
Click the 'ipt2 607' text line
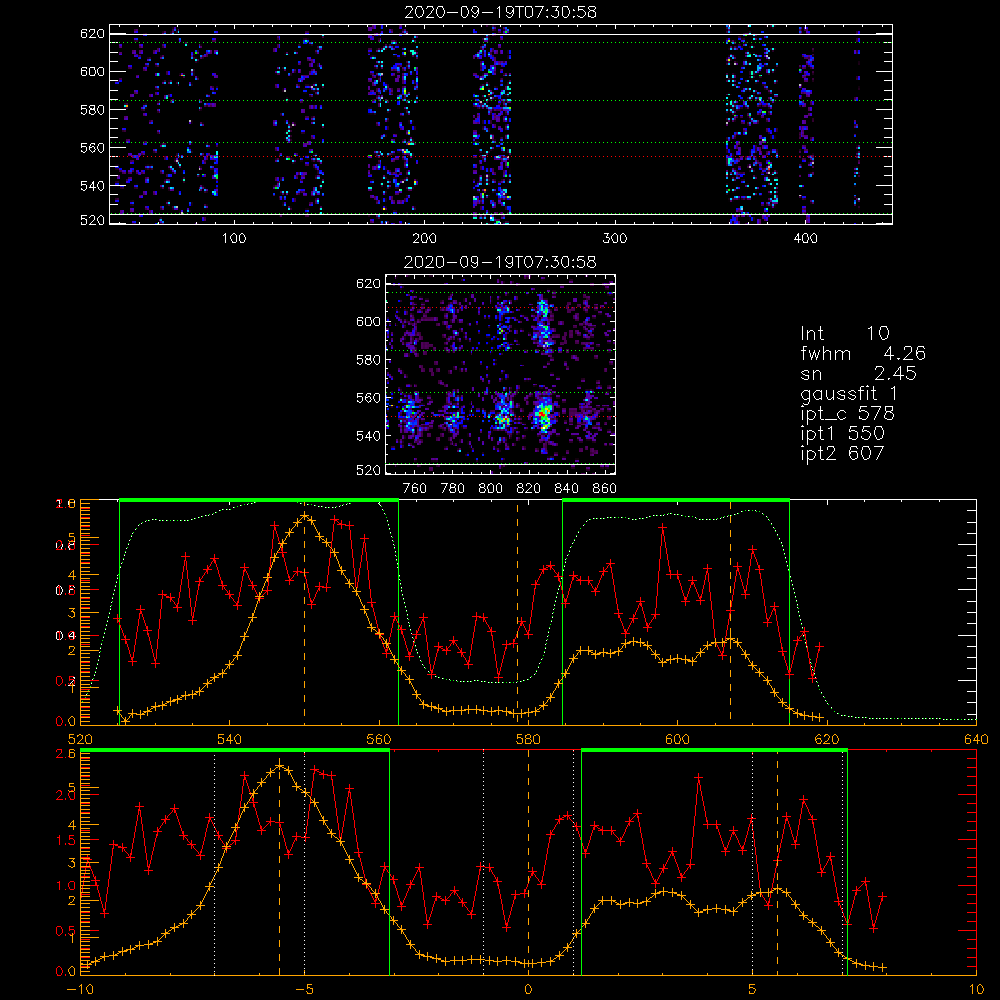click(842, 453)
